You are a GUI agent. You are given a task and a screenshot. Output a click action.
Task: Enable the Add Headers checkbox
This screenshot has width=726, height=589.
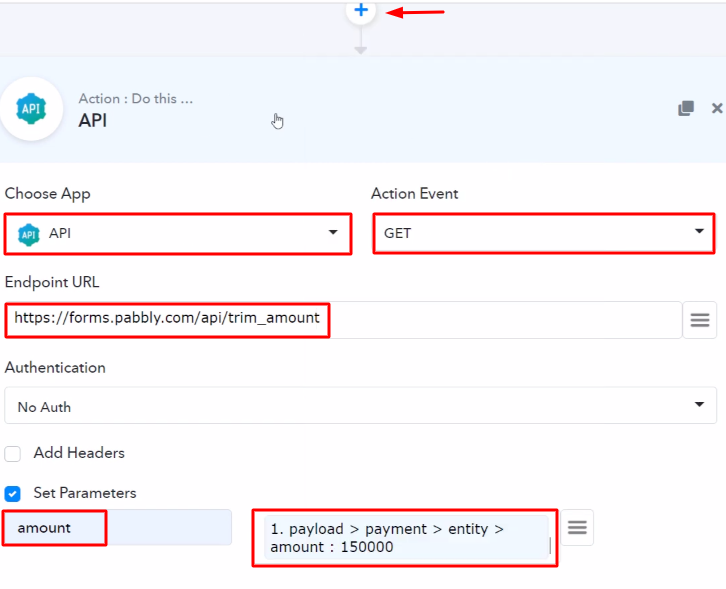tap(13, 453)
